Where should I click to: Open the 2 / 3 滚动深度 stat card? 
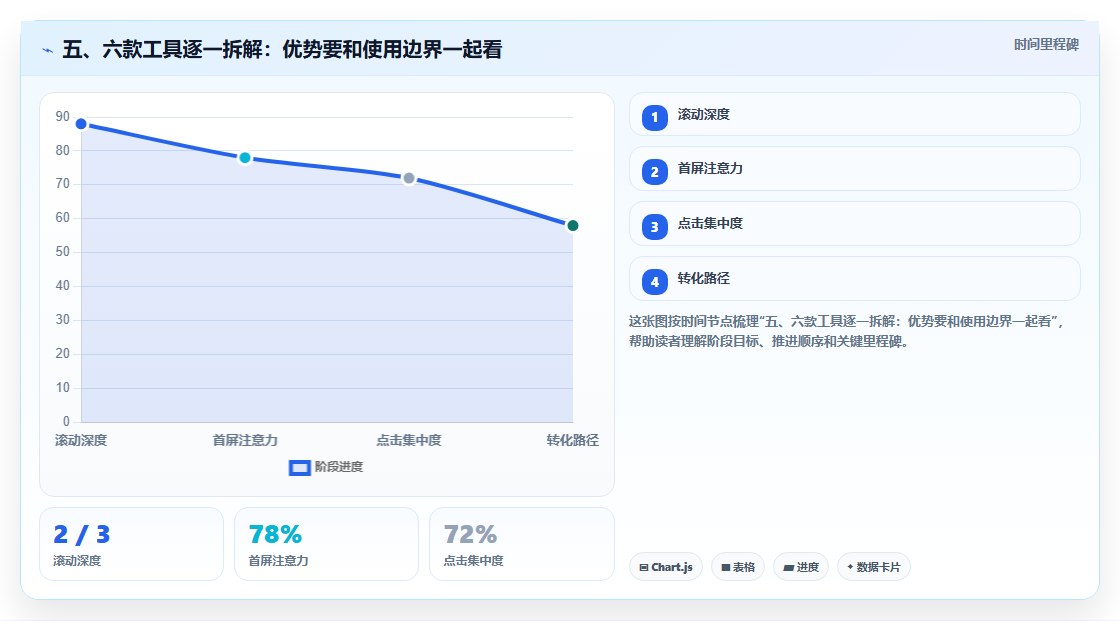(131, 545)
